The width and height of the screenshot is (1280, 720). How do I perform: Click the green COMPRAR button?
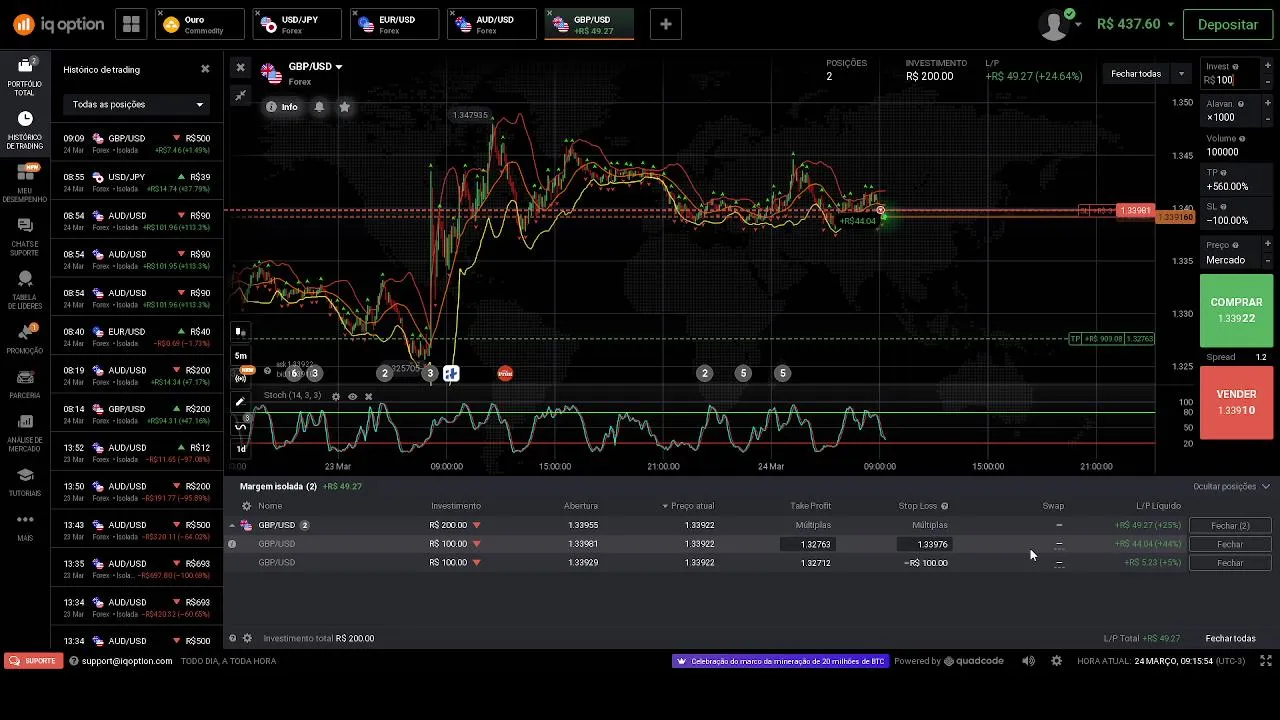pos(1236,310)
